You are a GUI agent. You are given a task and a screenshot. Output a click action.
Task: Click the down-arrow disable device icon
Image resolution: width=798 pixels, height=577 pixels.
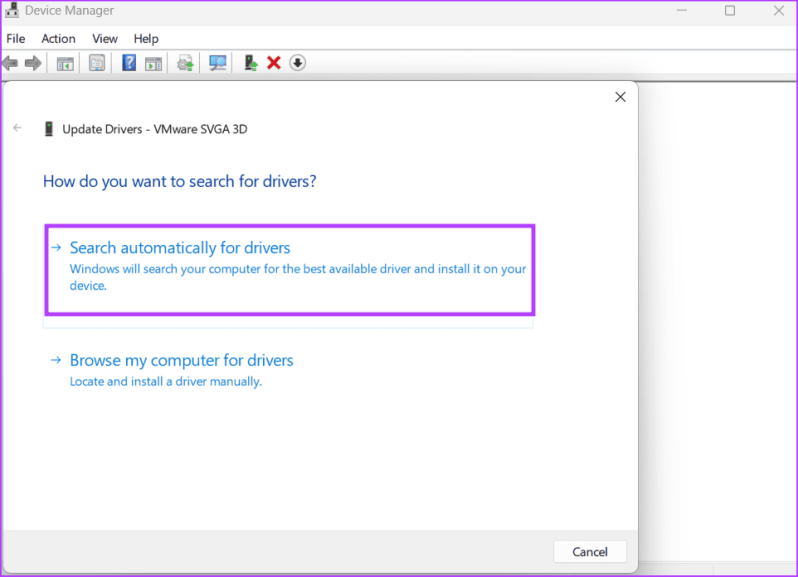298,63
